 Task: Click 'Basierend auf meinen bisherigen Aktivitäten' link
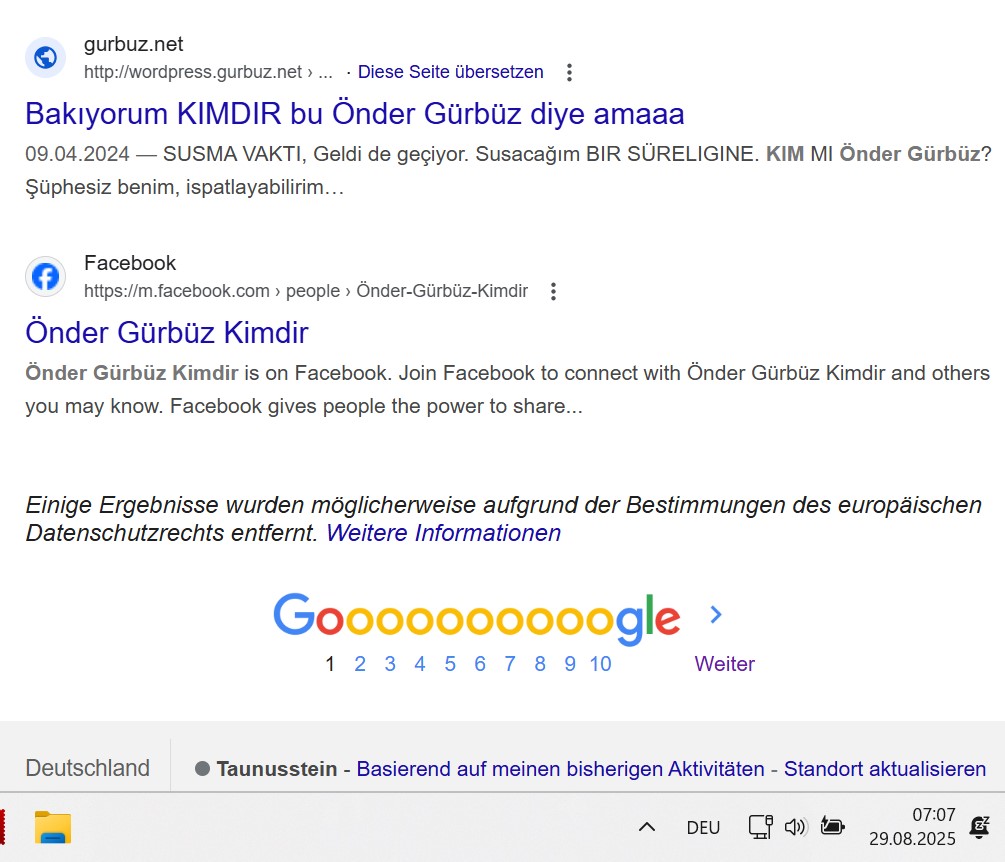560,768
